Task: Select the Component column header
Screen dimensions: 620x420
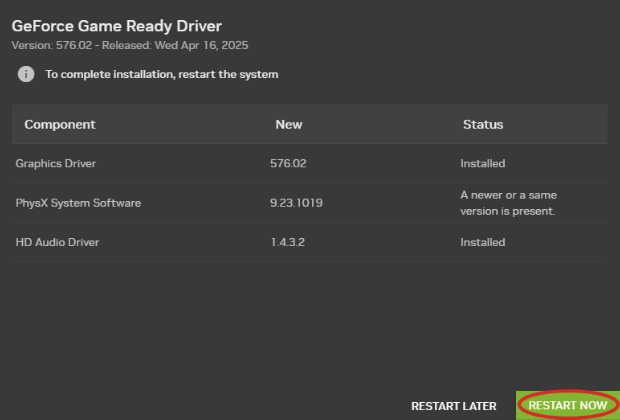Action: click(60, 125)
